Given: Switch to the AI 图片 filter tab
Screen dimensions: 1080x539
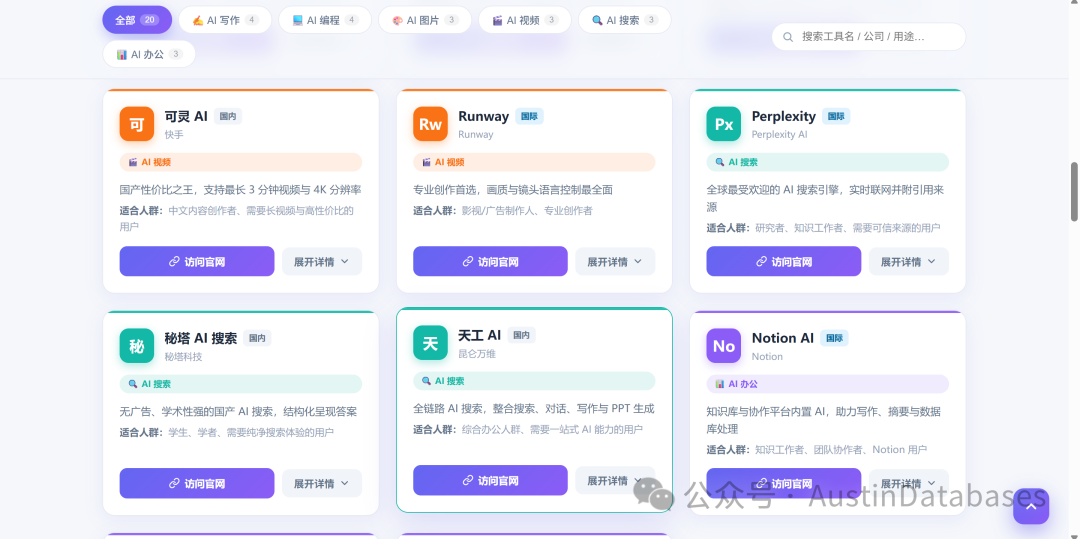Looking at the screenshot, I should click(x=425, y=20).
